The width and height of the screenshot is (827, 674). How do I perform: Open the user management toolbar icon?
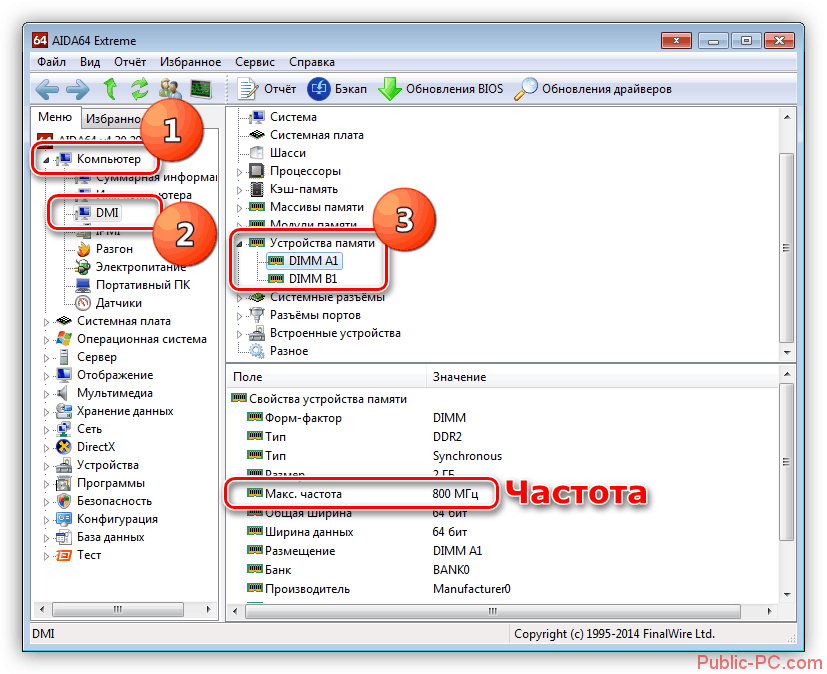point(170,89)
